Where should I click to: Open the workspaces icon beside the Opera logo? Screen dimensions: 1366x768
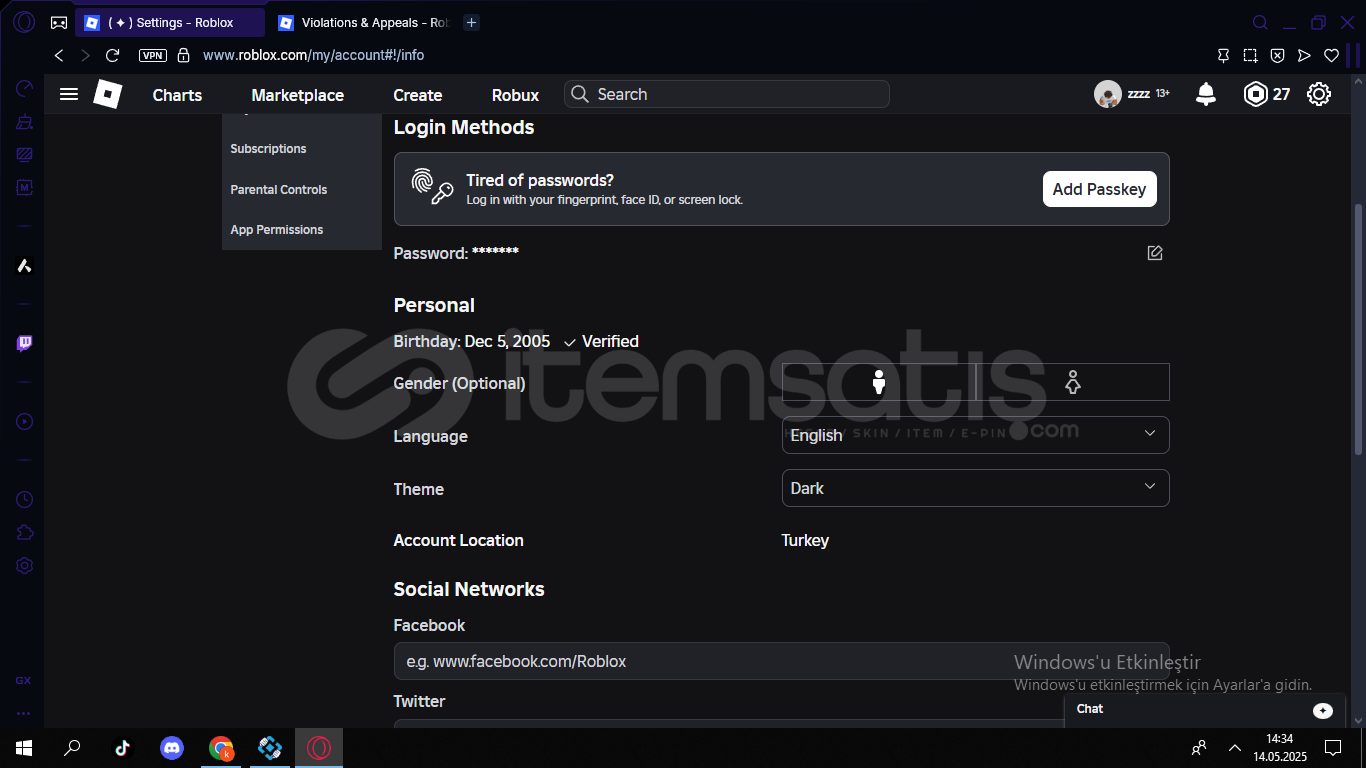click(59, 22)
